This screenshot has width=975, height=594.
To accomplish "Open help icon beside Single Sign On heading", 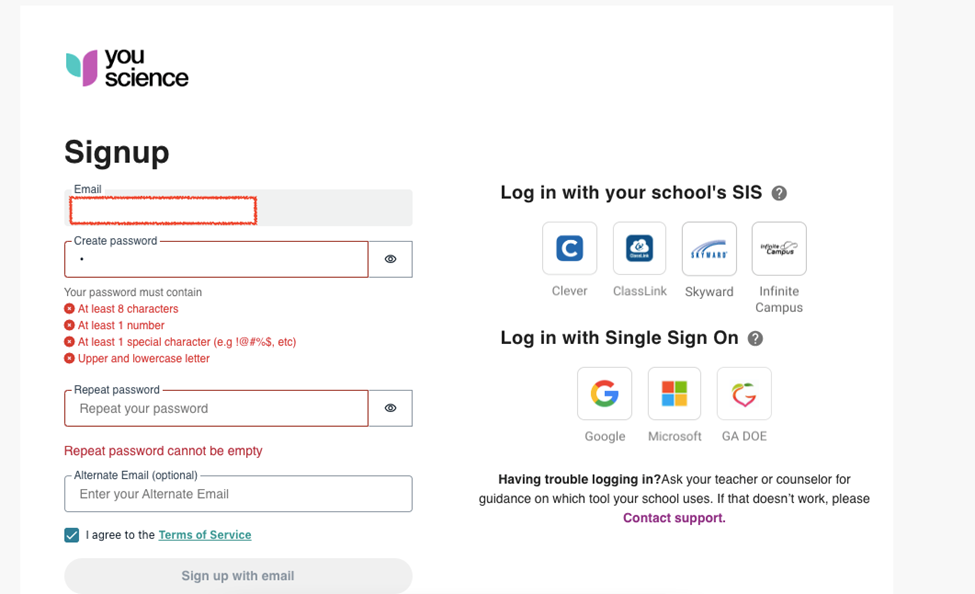I will click(755, 338).
